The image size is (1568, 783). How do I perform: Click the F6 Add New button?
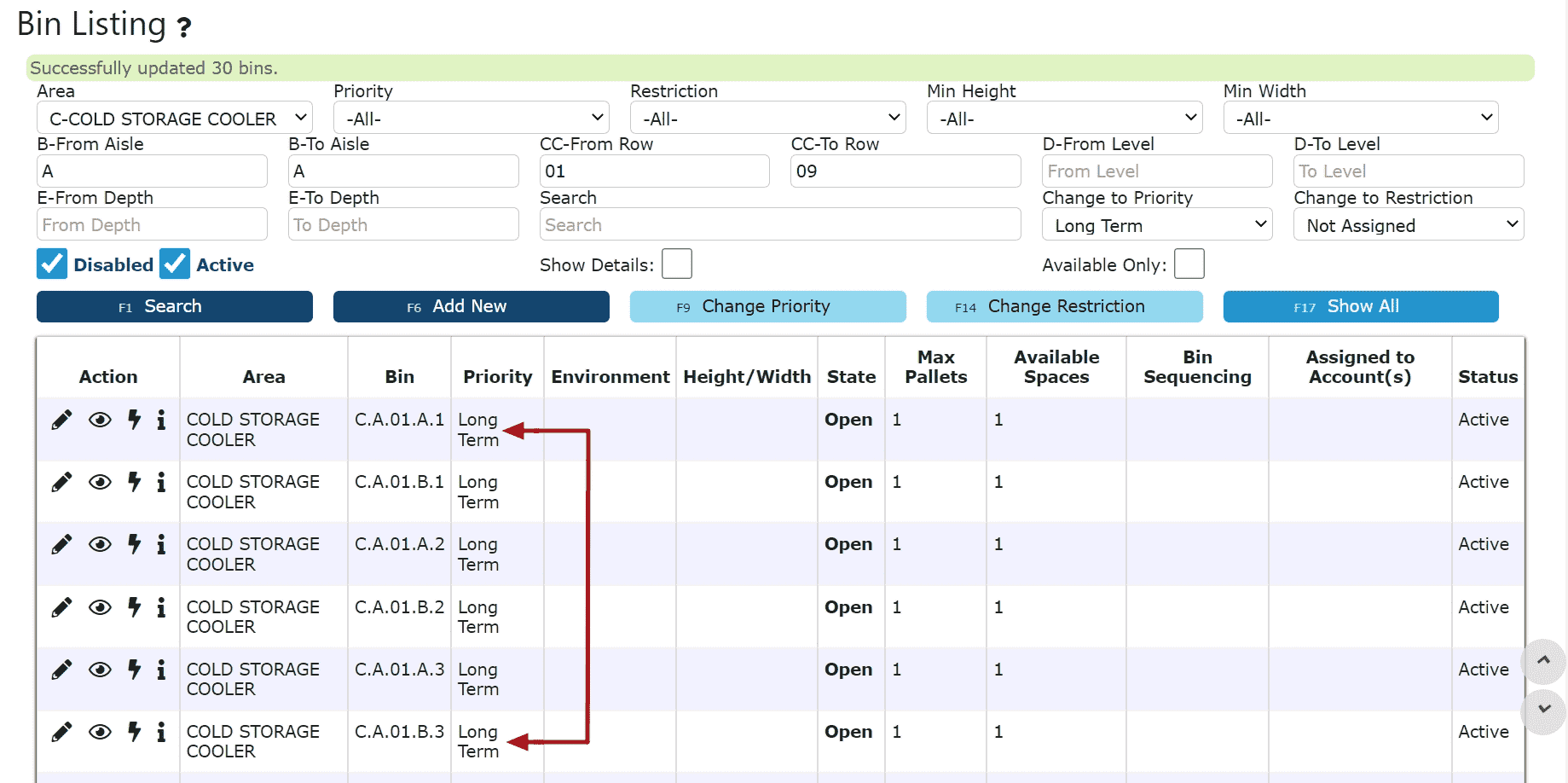[472, 306]
